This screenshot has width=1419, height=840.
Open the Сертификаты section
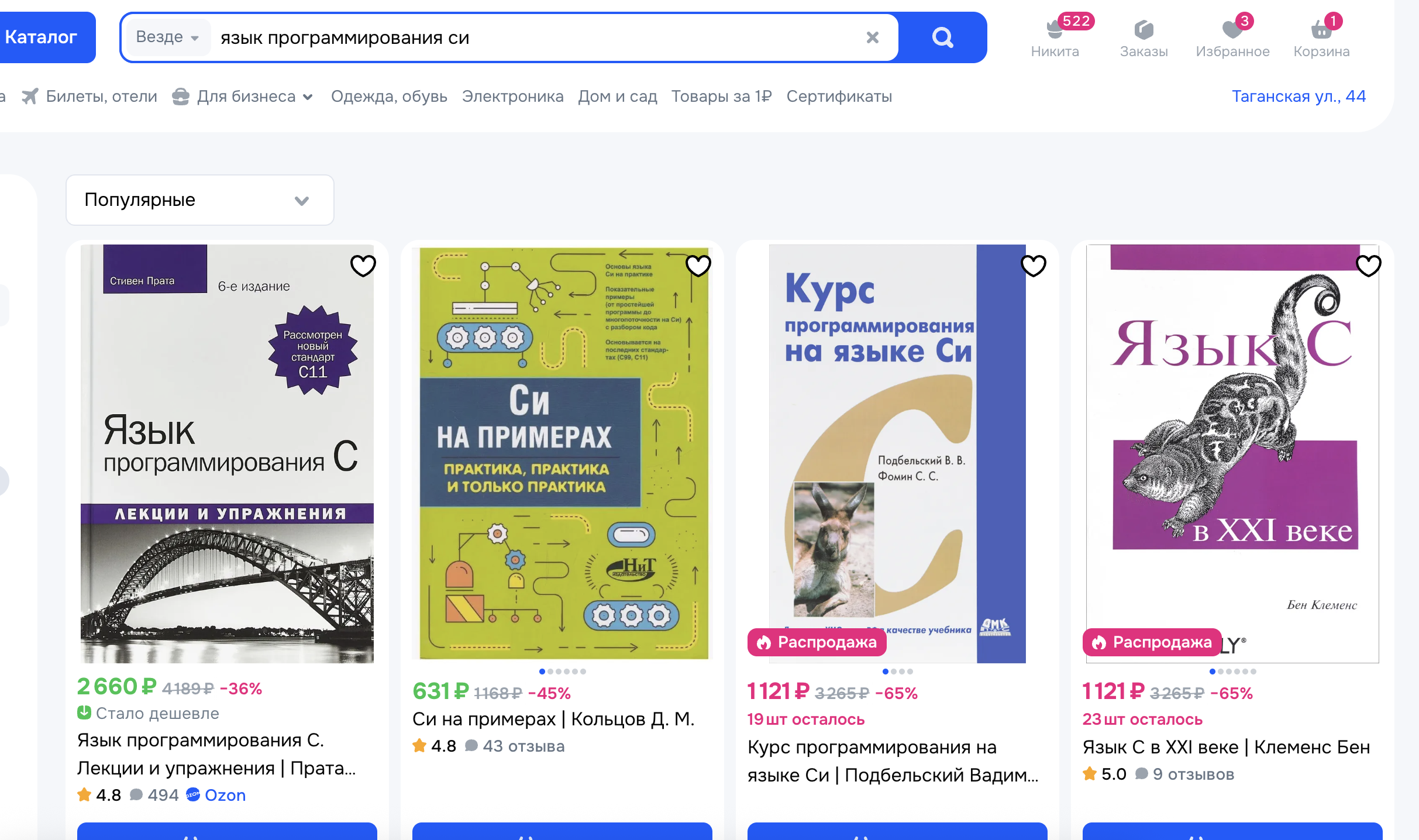(x=839, y=97)
